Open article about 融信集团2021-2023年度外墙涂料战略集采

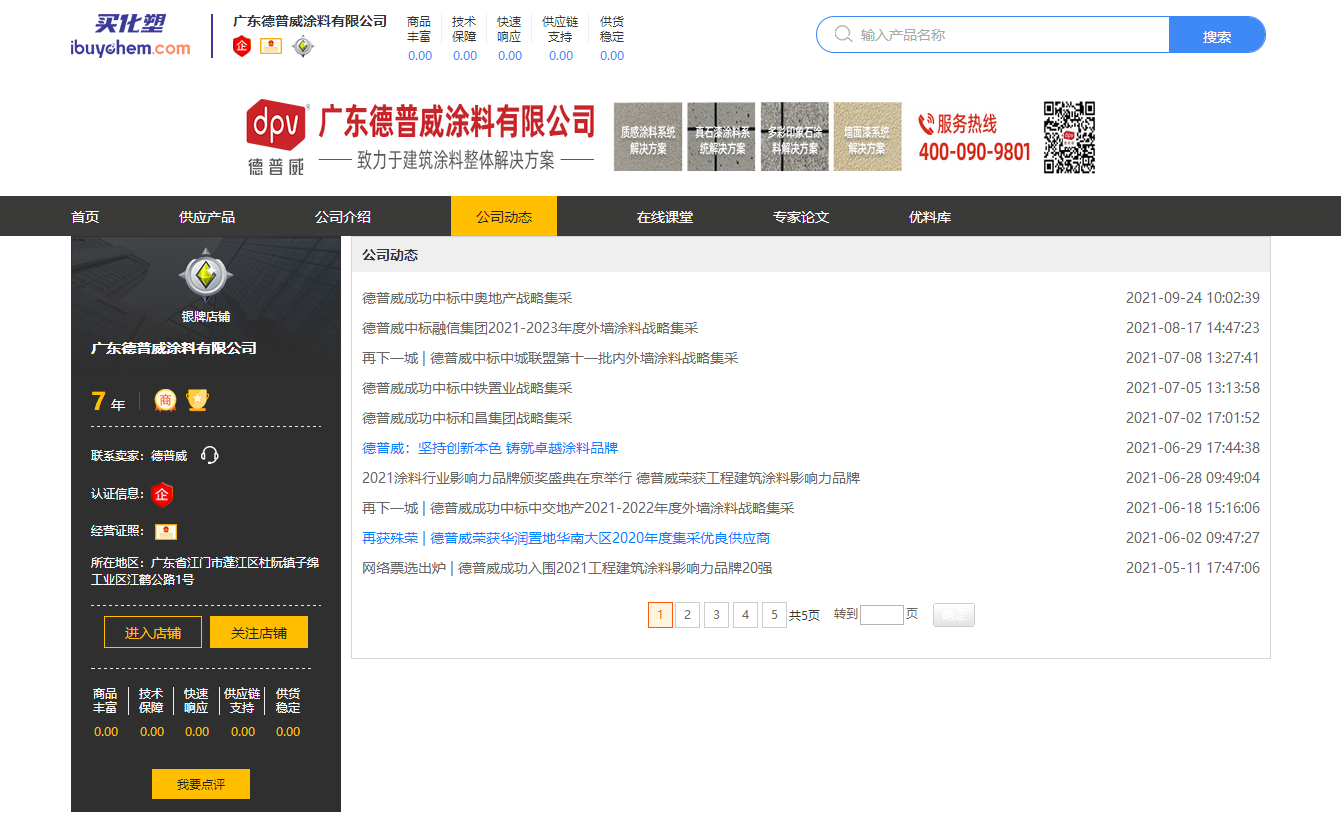tap(530, 328)
